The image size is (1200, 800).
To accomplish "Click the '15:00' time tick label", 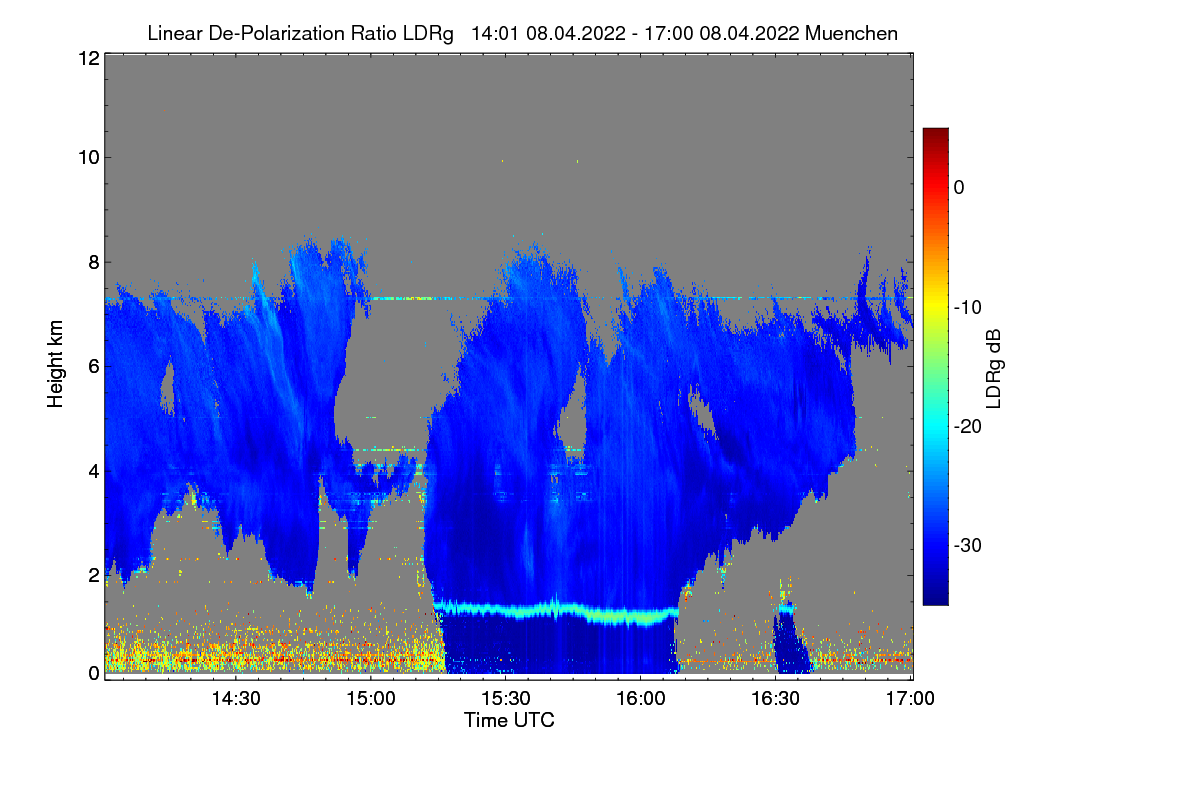I will coord(371,698).
